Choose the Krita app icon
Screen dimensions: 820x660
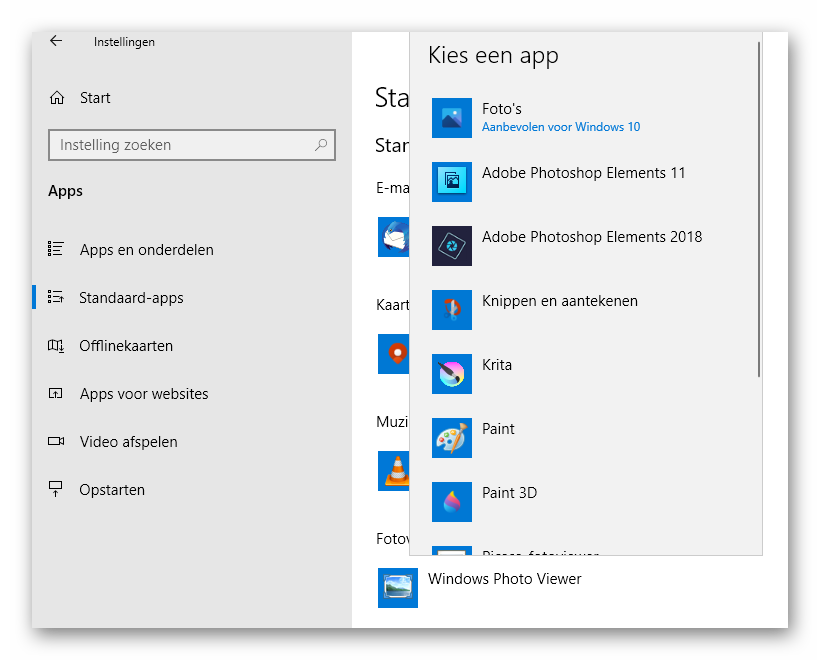451,374
